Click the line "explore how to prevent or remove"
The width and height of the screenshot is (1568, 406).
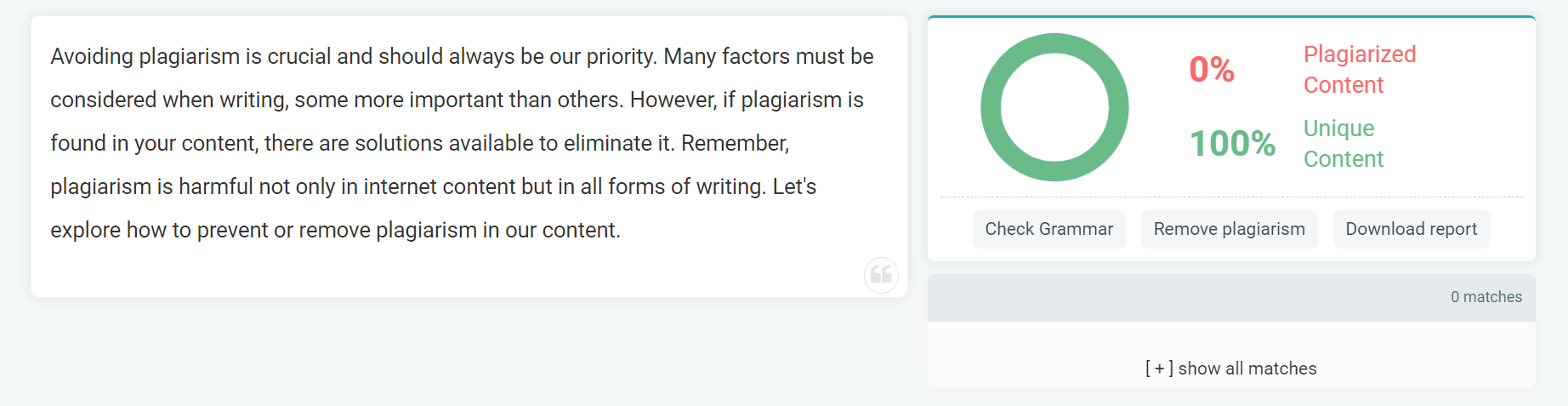click(x=335, y=230)
